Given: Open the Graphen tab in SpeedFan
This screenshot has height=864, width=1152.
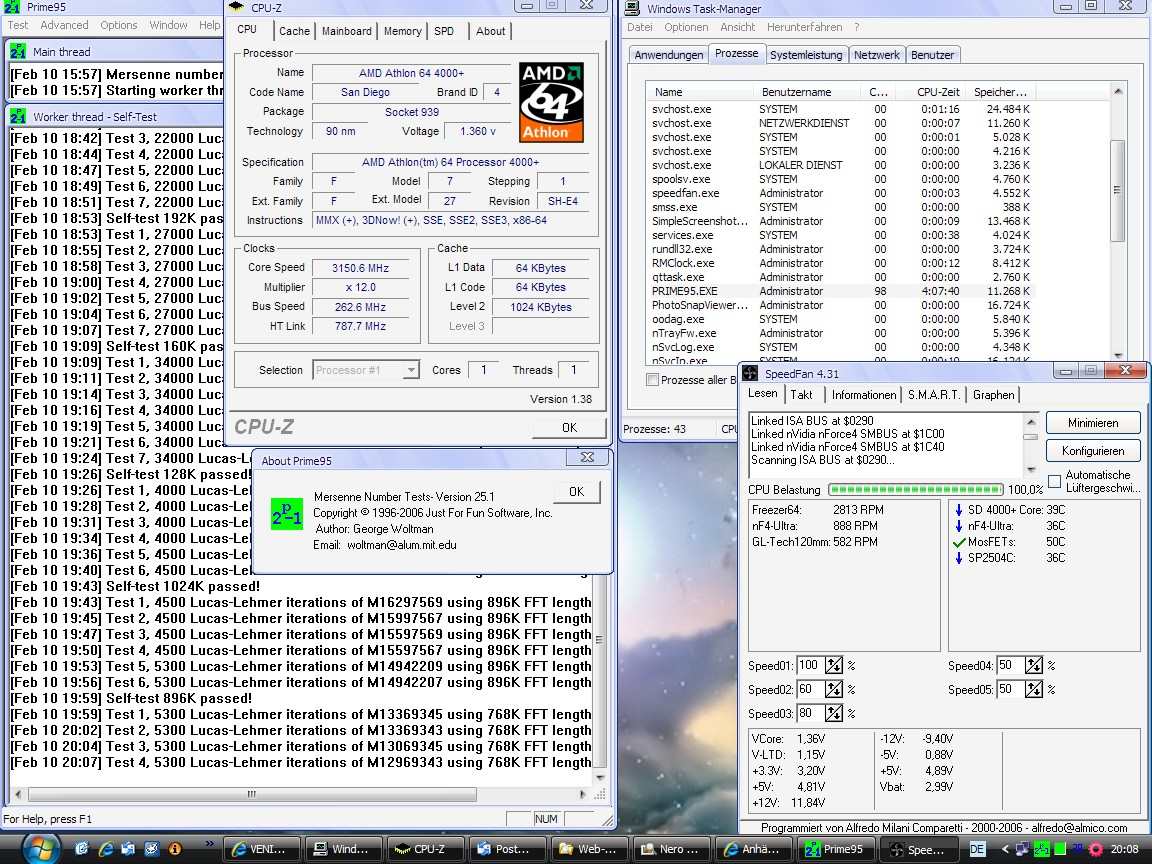Looking at the screenshot, I should (x=993, y=395).
